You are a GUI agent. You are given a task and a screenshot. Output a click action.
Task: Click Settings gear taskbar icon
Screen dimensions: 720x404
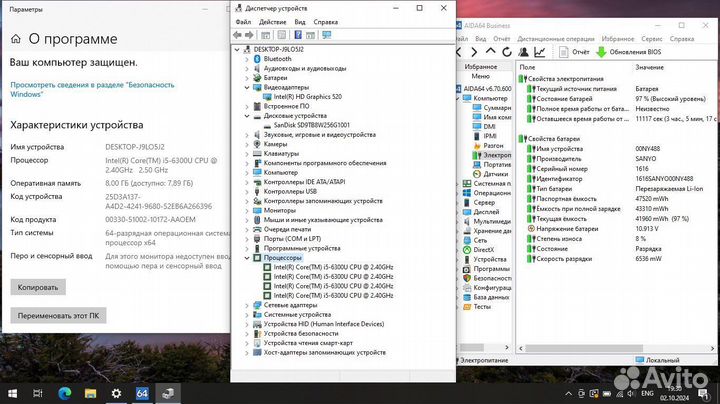116,393
